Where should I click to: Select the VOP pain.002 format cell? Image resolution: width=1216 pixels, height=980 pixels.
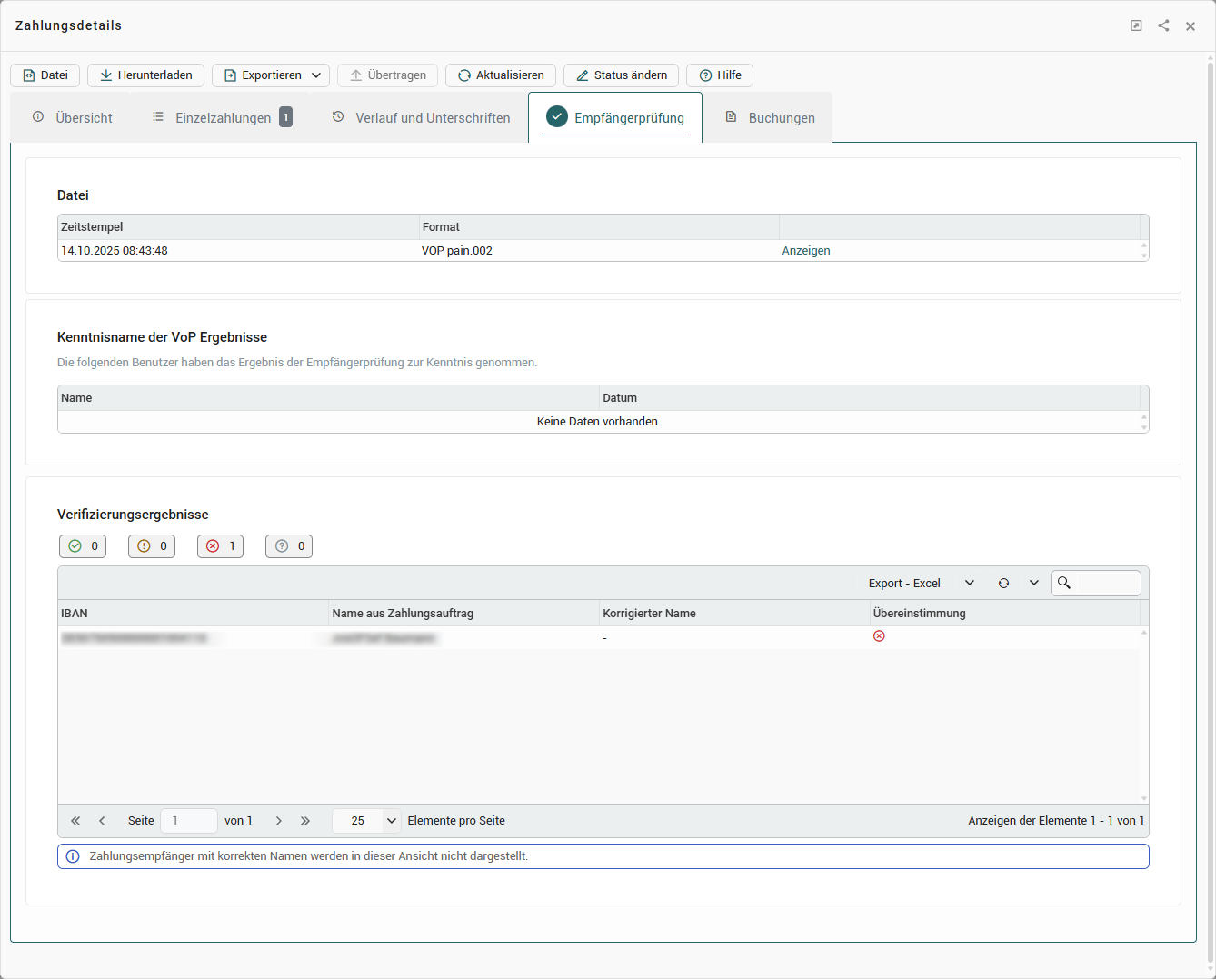point(457,251)
